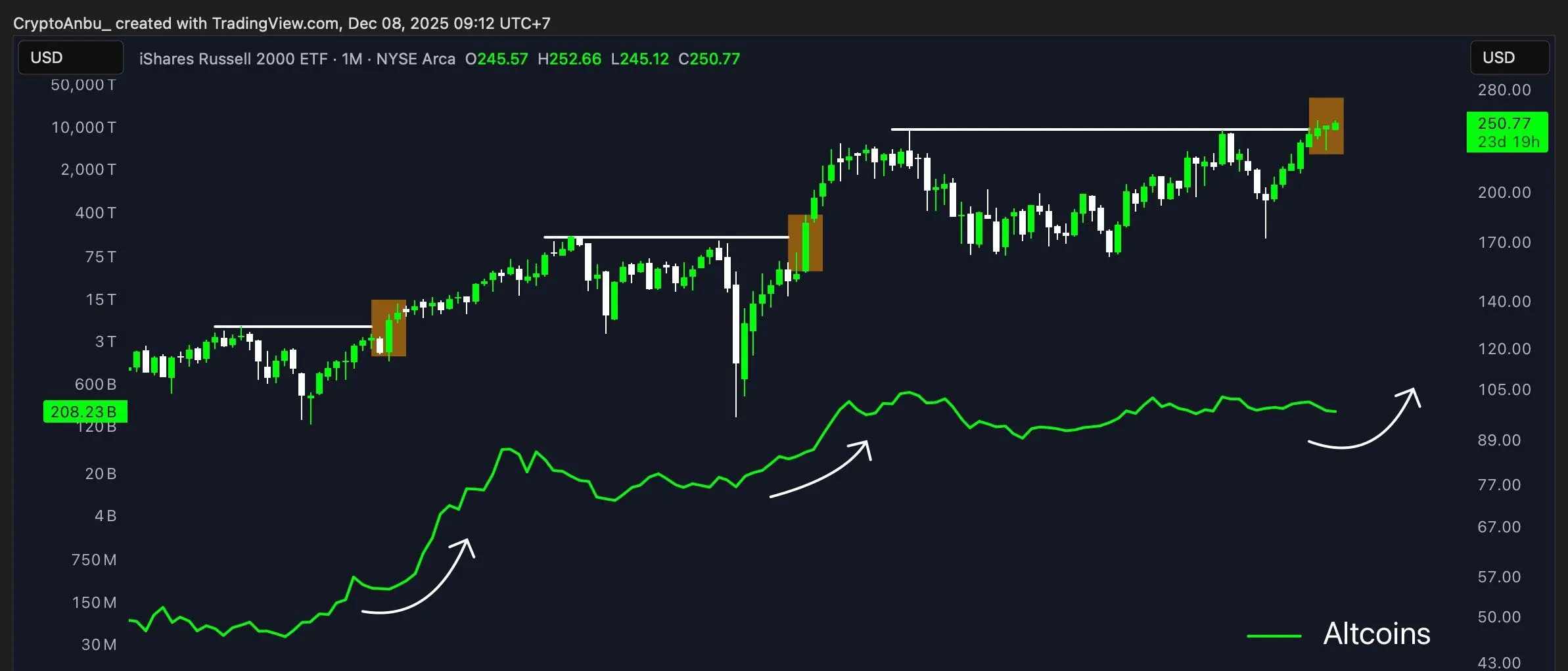The height and width of the screenshot is (671, 1568).
Task: Click the 50.00 price level on the right scale
Action: point(1499,617)
